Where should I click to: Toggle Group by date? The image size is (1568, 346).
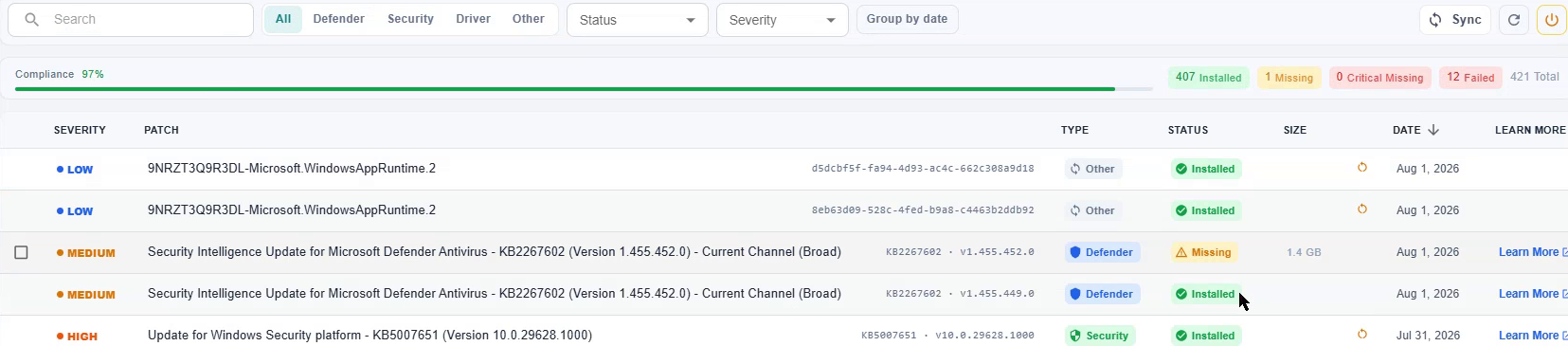click(x=907, y=19)
